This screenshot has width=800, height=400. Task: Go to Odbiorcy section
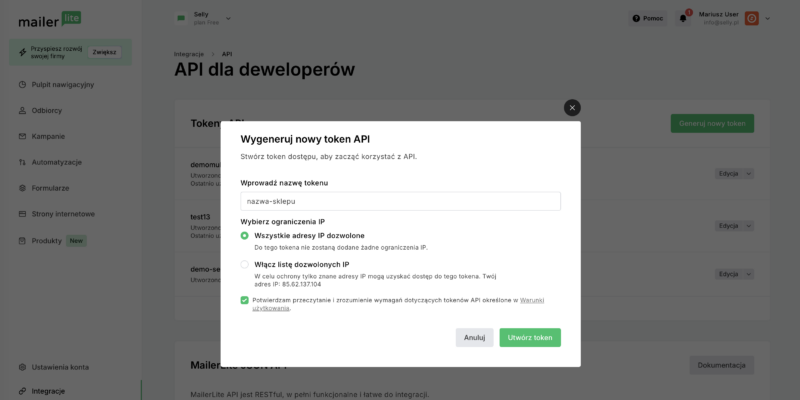point(46,110)
